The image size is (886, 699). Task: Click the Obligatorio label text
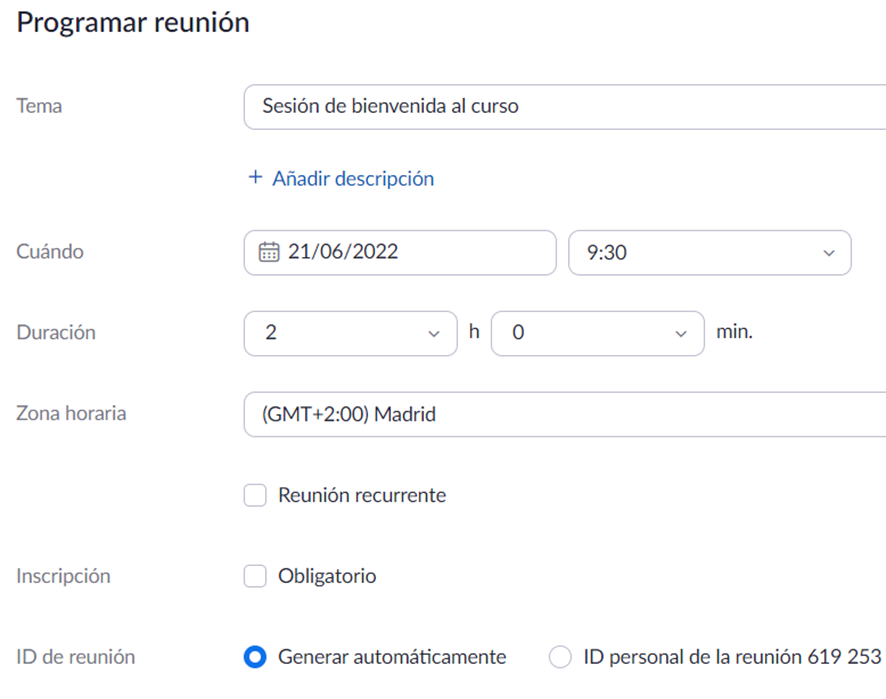(x=327, y=576)
